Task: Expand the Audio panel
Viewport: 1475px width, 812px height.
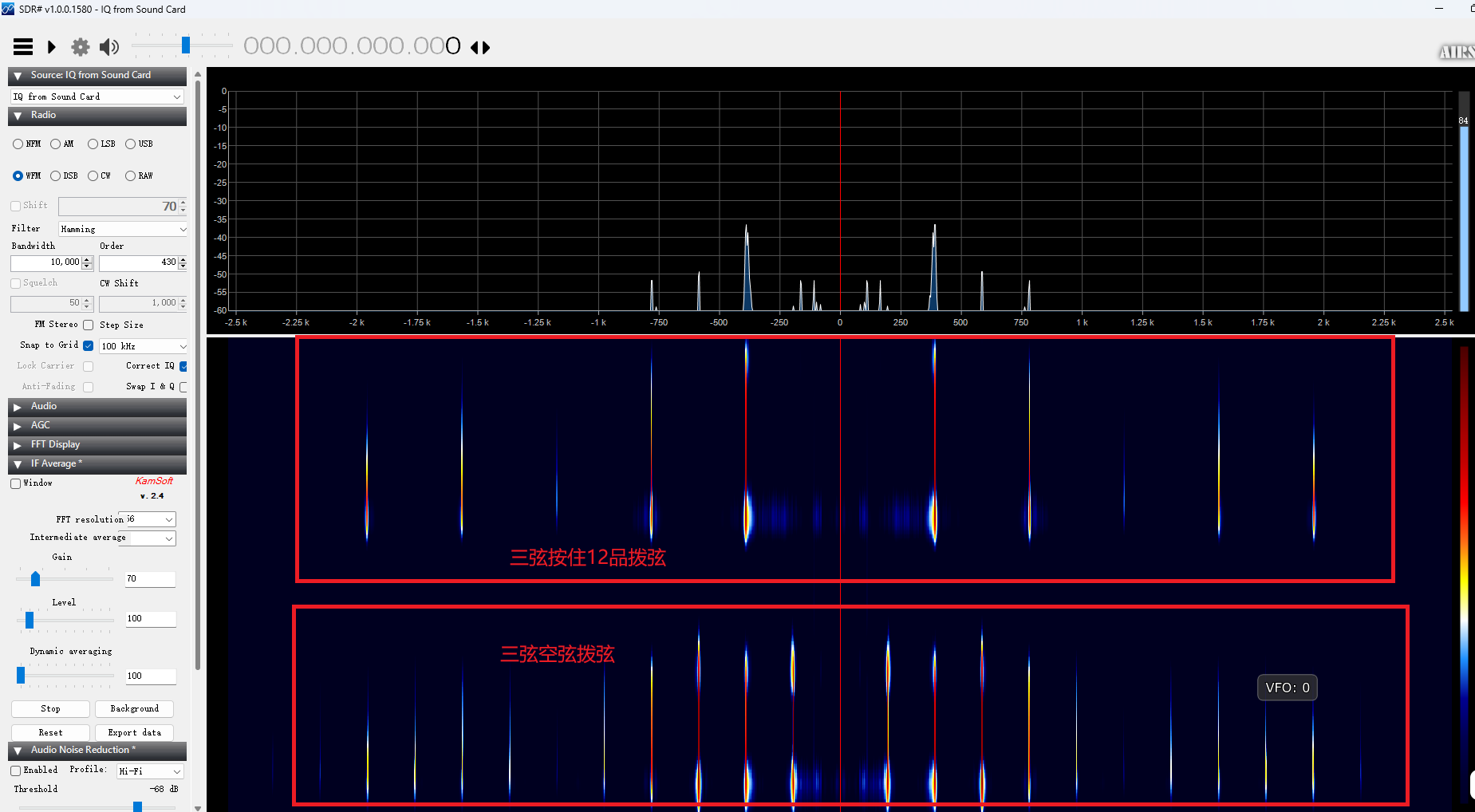Action: click(x=18, y=407)
